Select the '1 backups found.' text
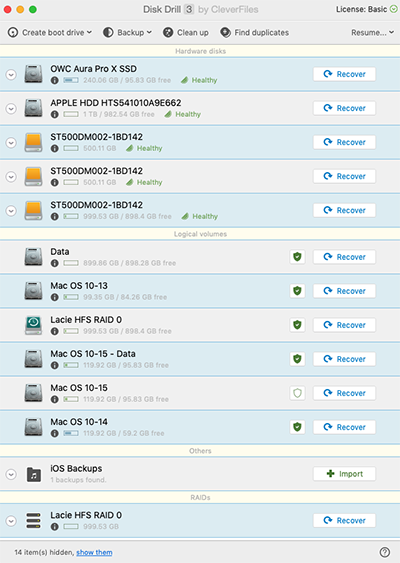Image resolution: width=400 pixels, height=563 pixels. 78,480
